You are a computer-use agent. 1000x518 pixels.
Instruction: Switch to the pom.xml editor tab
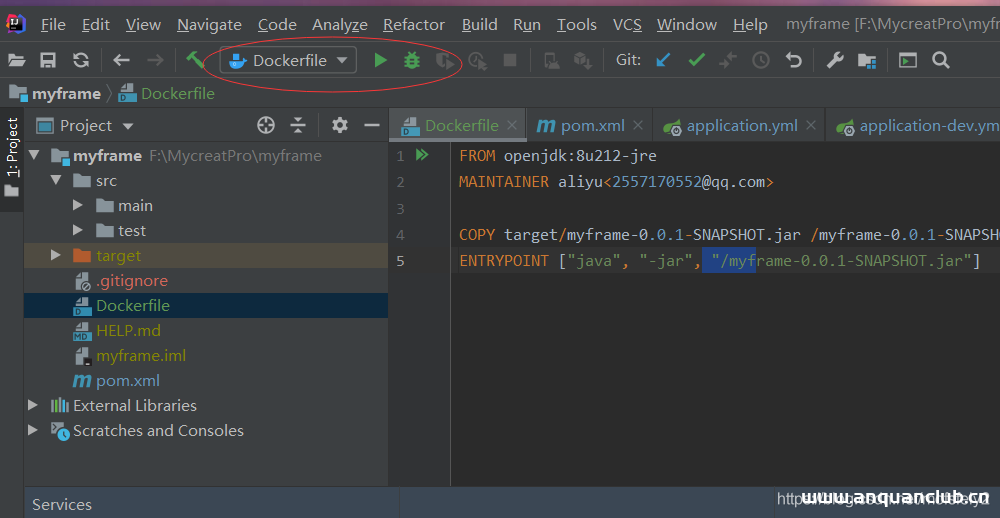[x=591, y=126]
